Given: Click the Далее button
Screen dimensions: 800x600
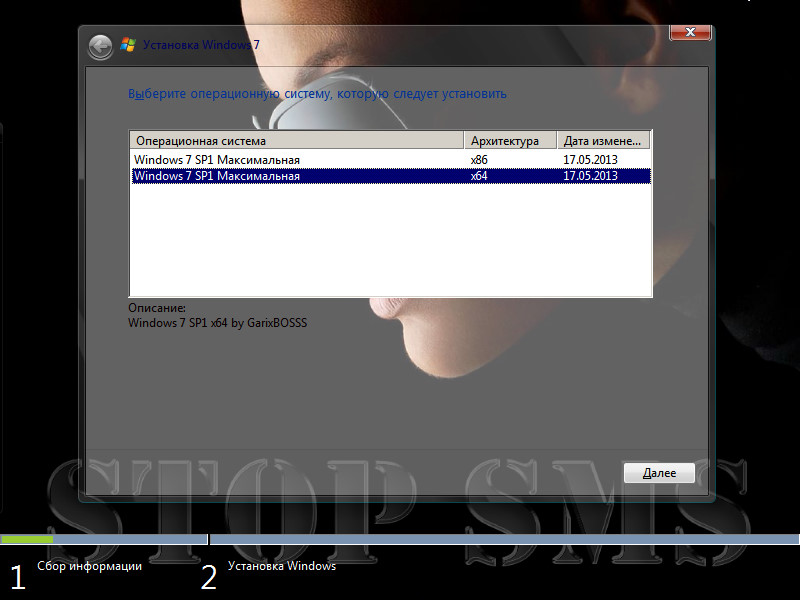Looking at the screenshot, I should [x=659, y=473].
